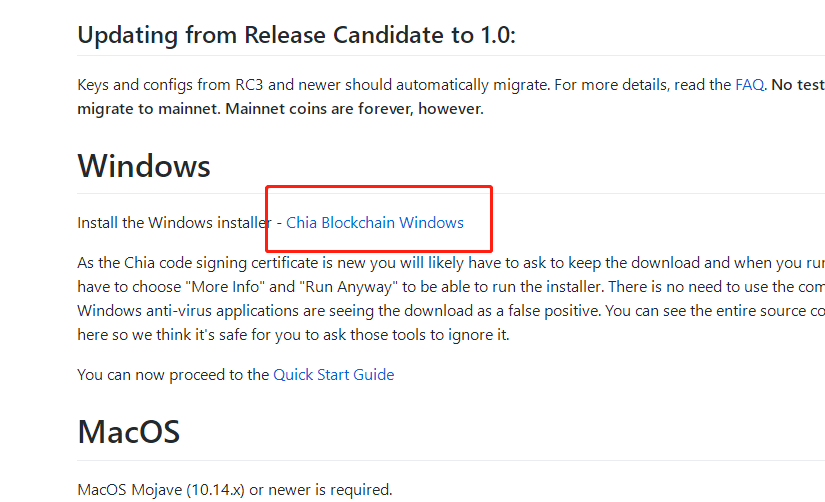Click the 'Windows anti-virus applications' line

click(x=451, y=310)
